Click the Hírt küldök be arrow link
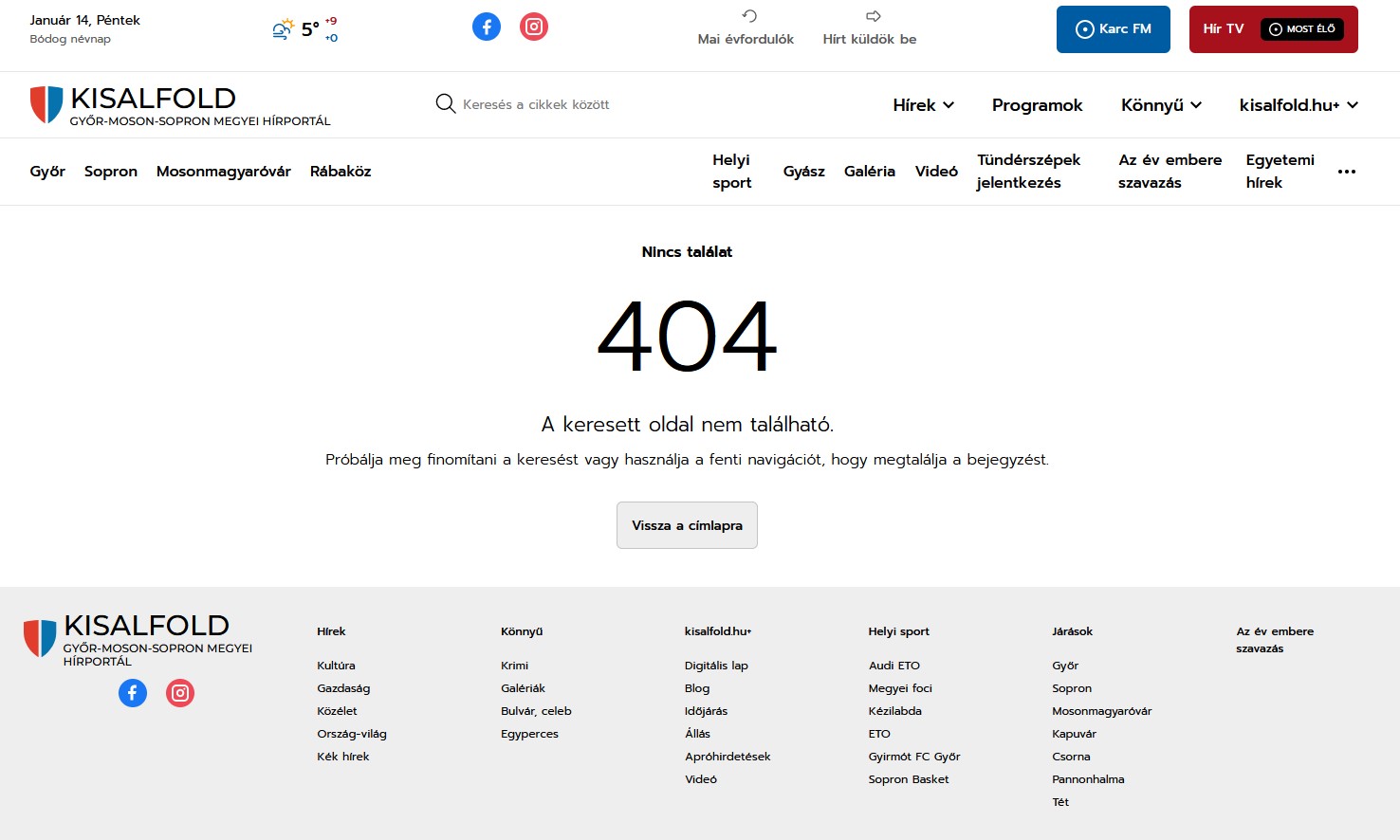This screenshot has width=1400, height=840. point(870,27)
